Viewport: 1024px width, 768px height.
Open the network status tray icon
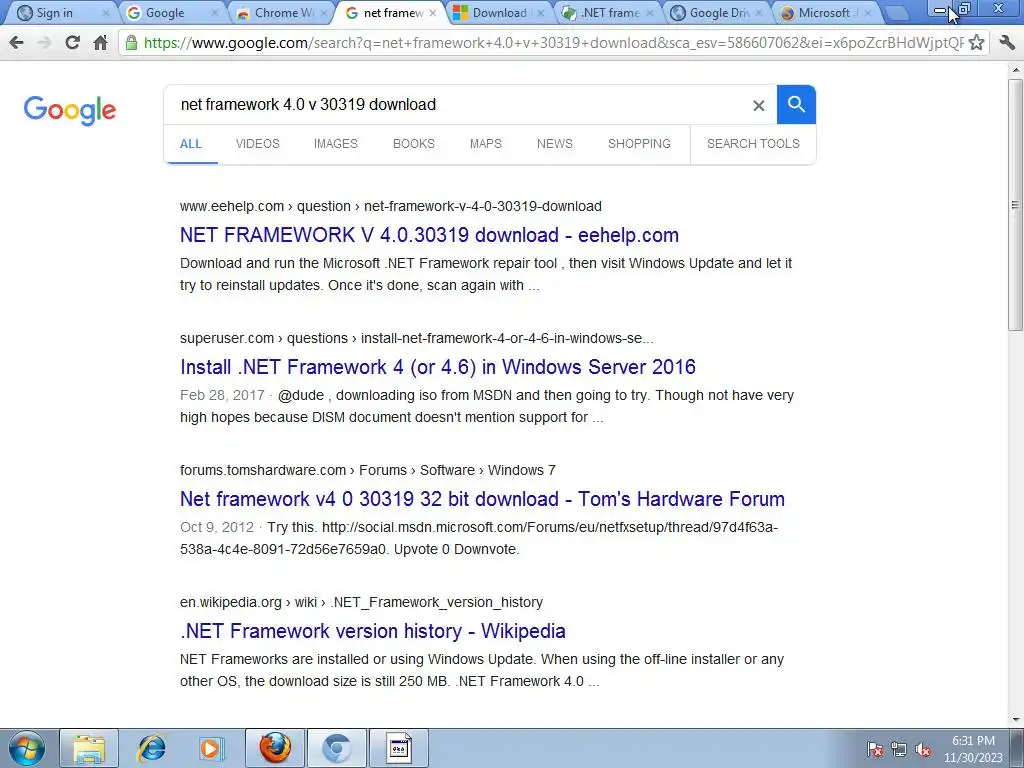[x=899, y=749]
